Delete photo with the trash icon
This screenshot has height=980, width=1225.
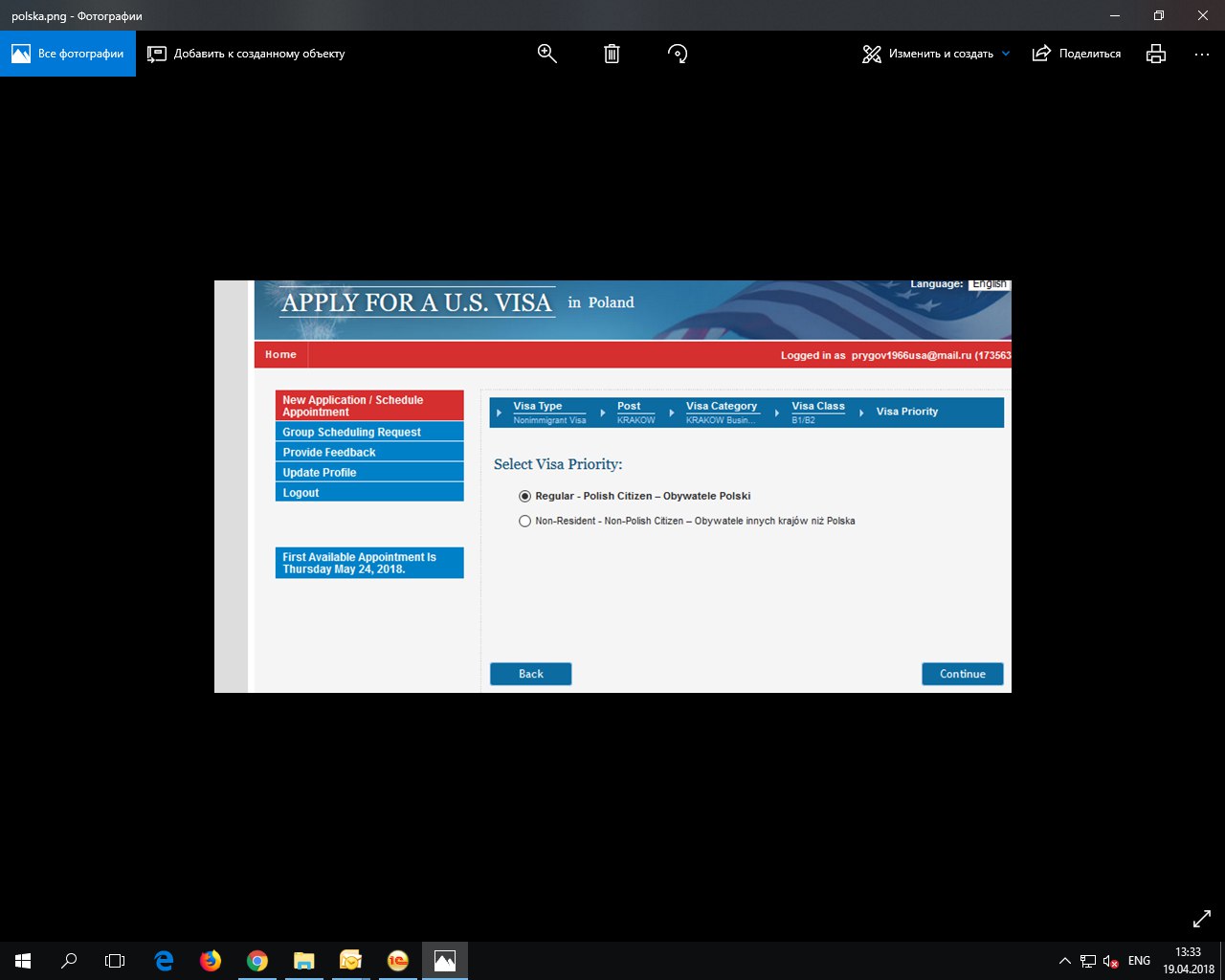pos(612,54)
